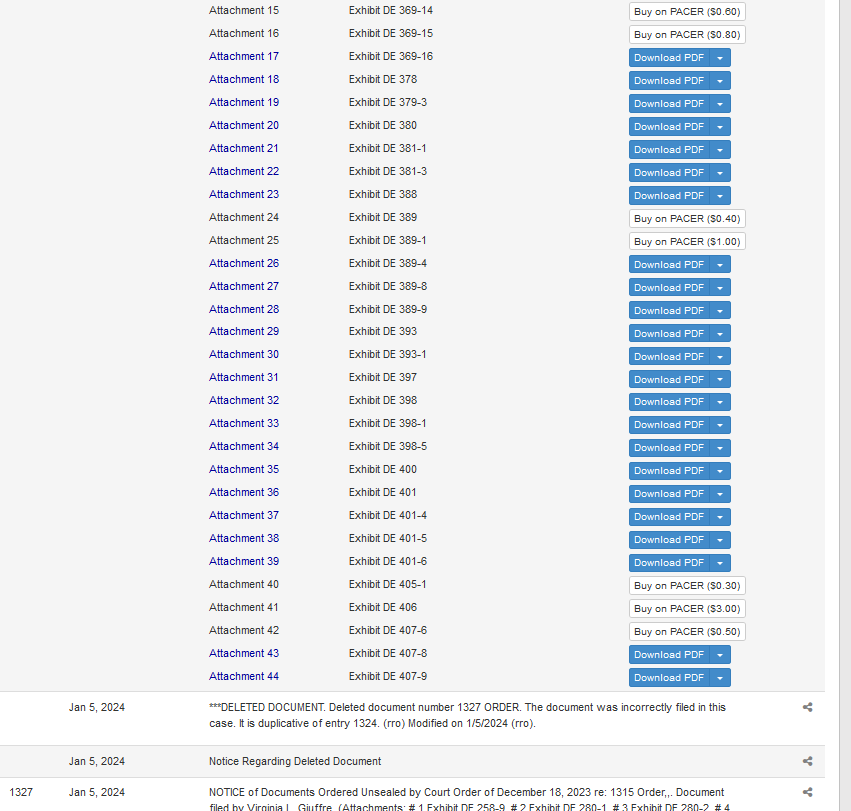The height and width of the screenshot is (811, 851).
Task: Open download dropdown for Attachment 44
Action: [720, 677]
